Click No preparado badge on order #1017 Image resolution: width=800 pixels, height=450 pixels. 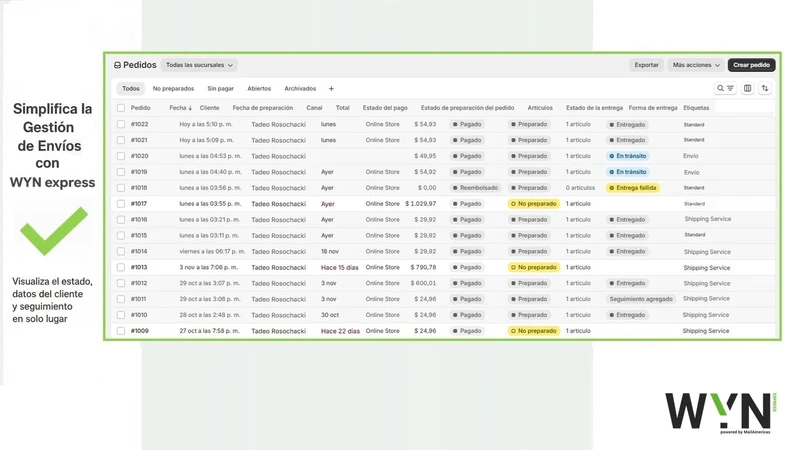pos(534,204)
